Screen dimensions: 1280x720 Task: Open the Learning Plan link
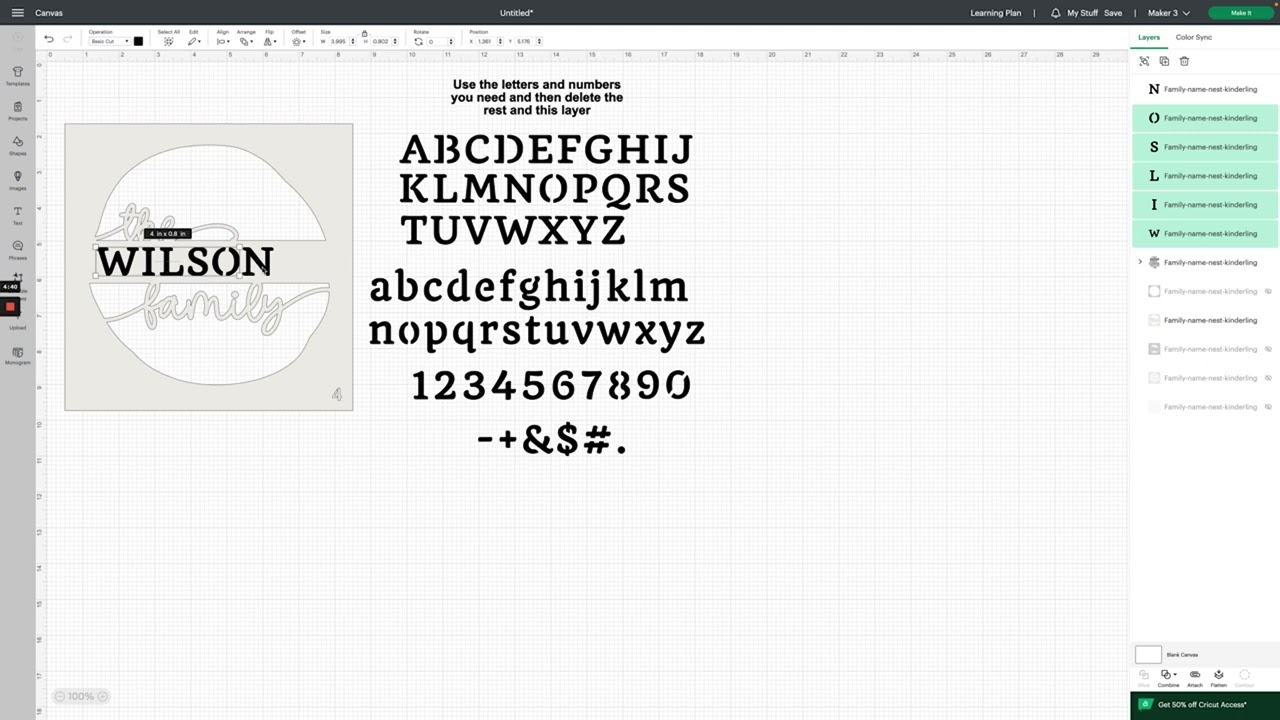tap(996, 13)
